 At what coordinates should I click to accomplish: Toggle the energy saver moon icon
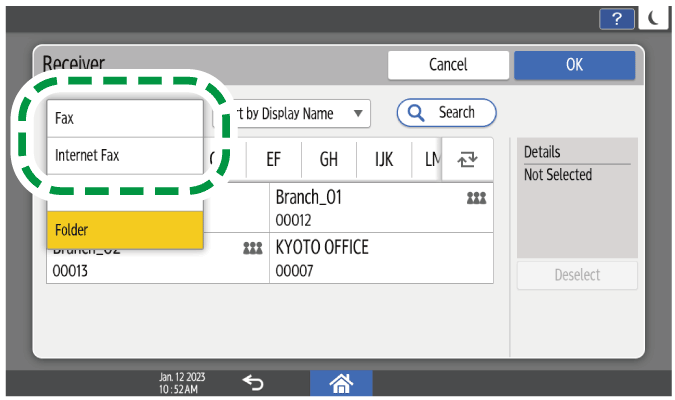click(x=655, y=18)
